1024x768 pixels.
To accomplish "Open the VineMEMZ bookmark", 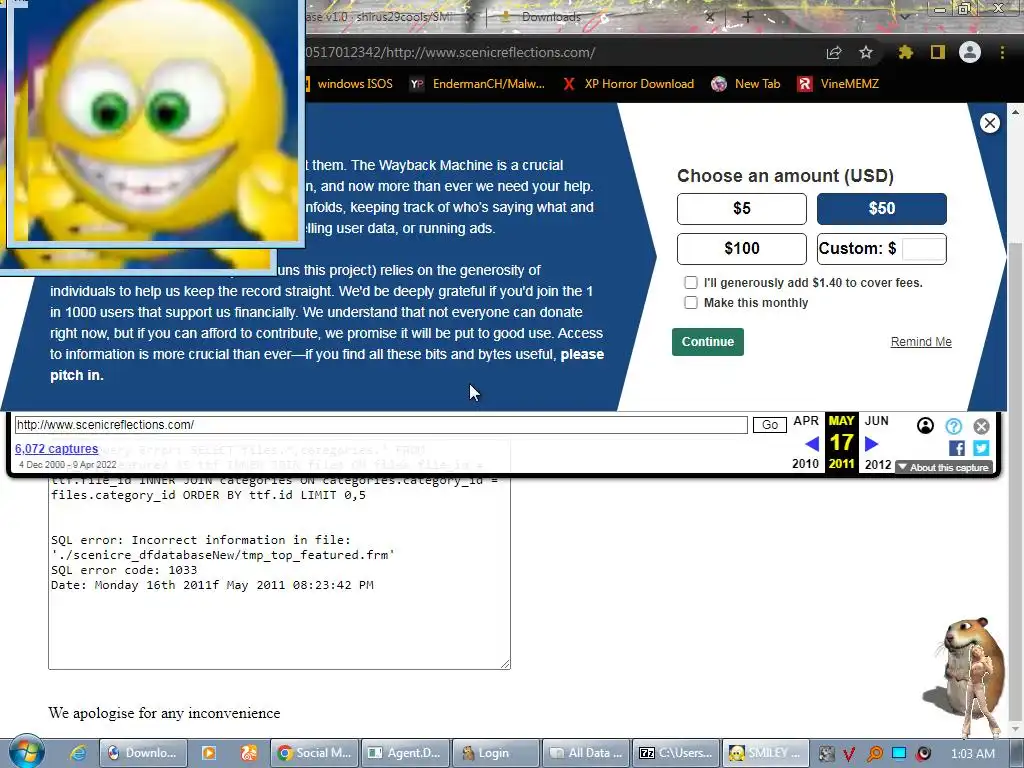I will (839, 84).
